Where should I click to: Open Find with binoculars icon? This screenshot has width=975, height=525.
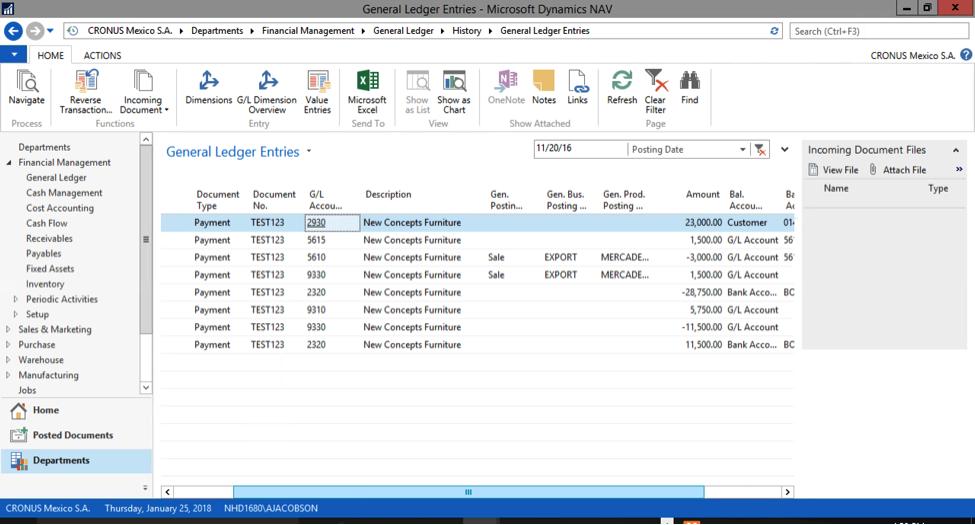pos(690,87)
